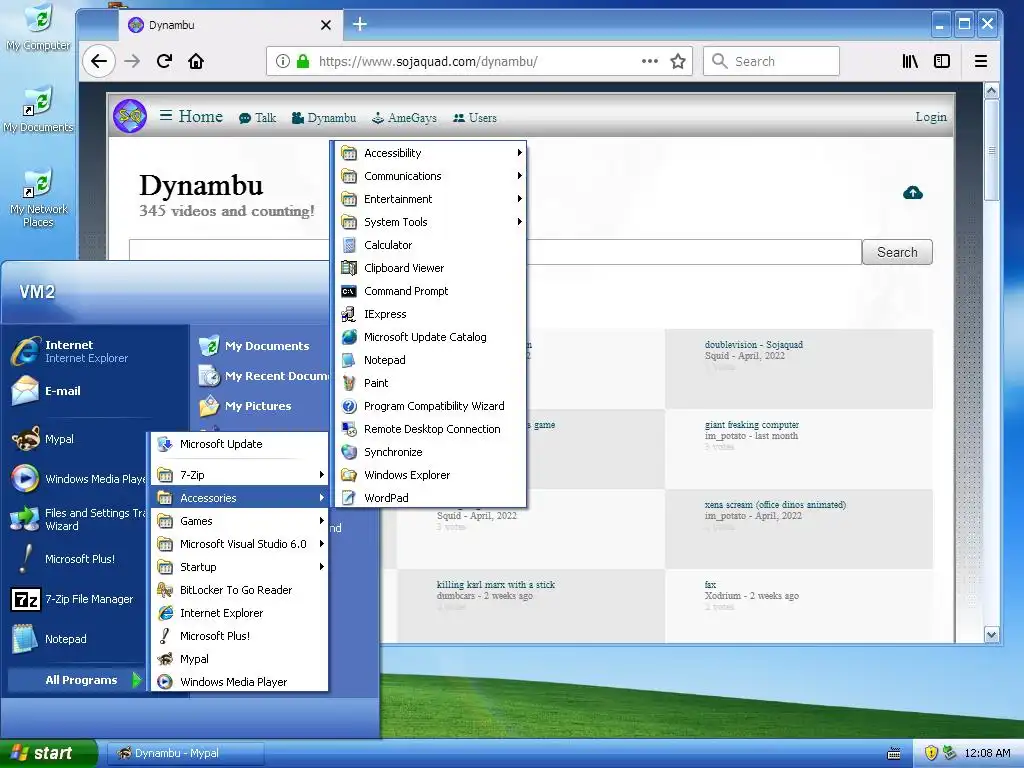Image resolution: width=1024 pixels, height=768 pixels.
Task: Click the AmeGays navigation link
Action: pos(404,118)
